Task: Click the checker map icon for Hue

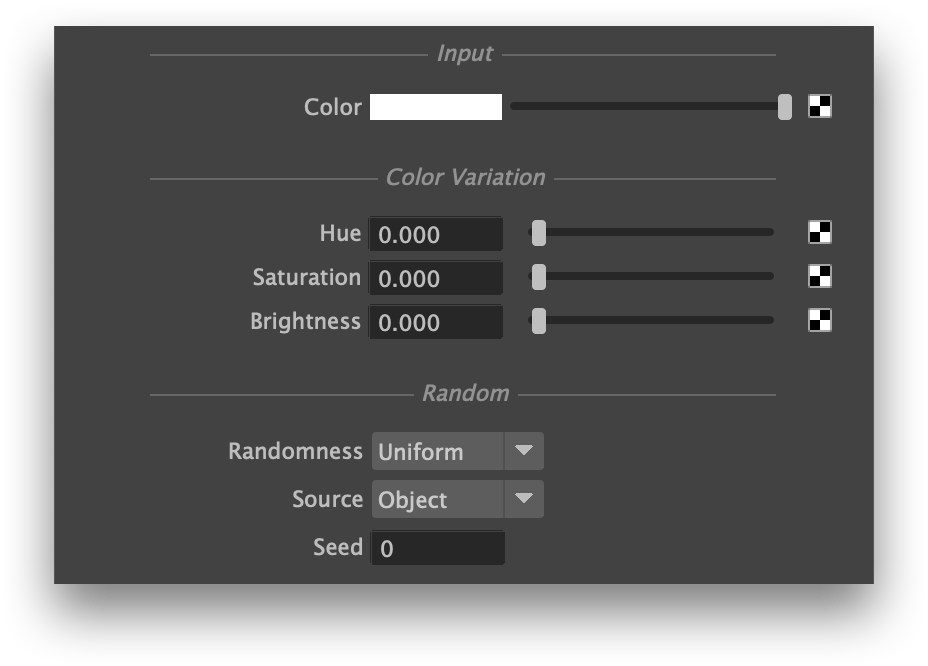Action: 820,233
